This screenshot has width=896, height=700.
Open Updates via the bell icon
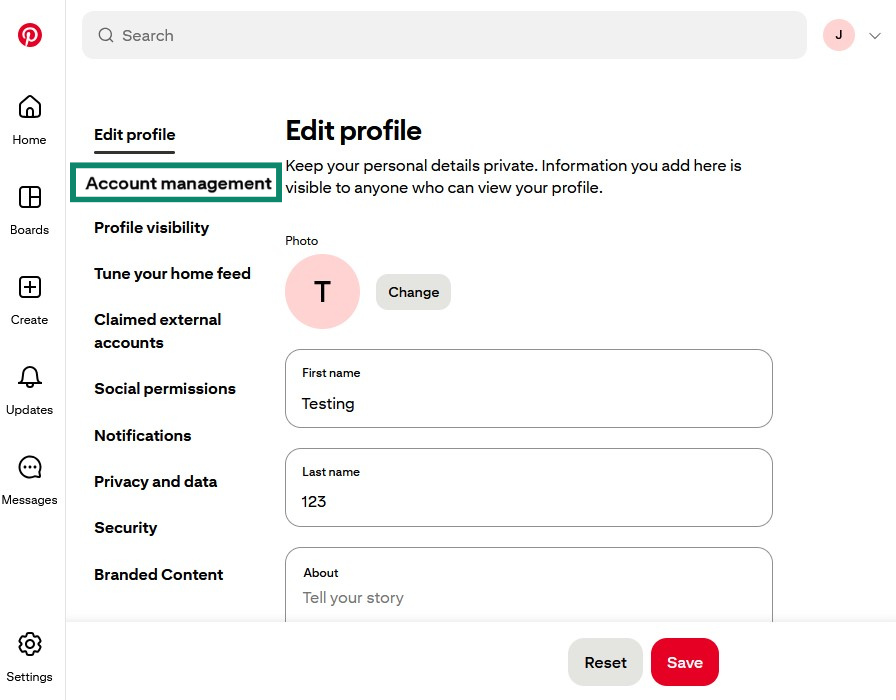point(28,378)
